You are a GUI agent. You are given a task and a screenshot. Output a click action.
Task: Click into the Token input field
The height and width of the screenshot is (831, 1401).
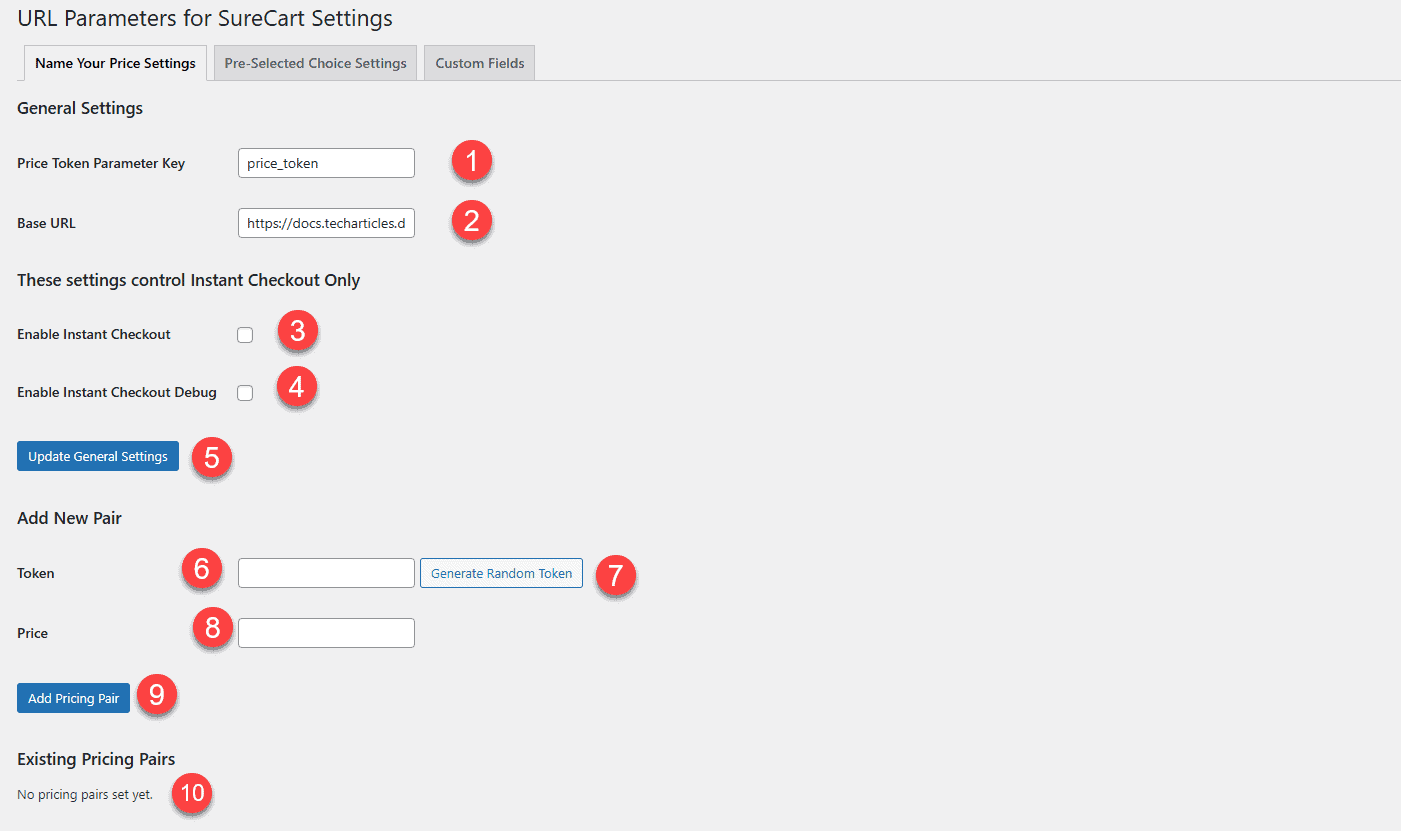pyautogui.click(x=326, y=573)
